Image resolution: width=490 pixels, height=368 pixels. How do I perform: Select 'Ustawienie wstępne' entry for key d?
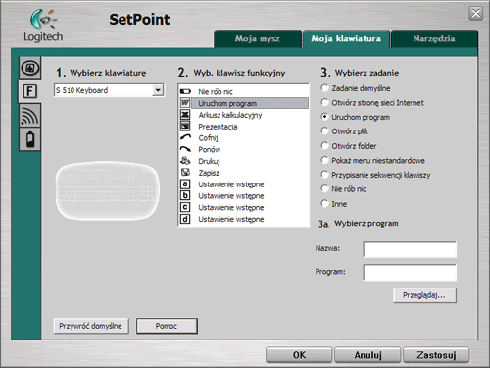pyautogui.click(x=243, y=219)
